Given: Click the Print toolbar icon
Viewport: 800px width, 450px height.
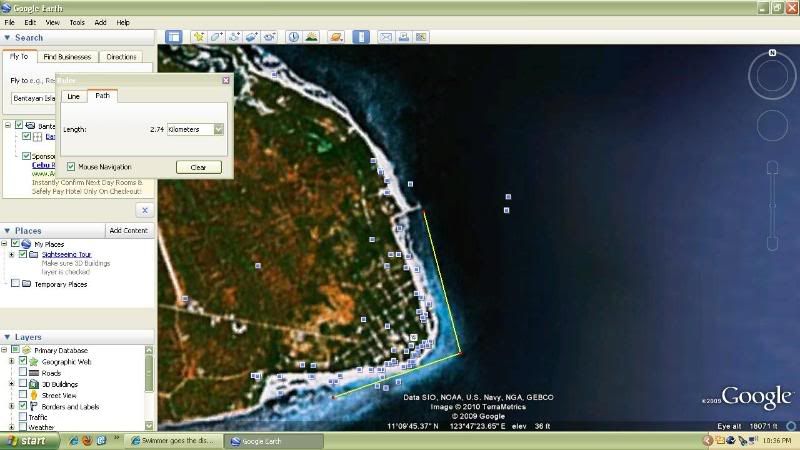Looking at the screenshot, I should pyautogui.click(x=404, y=37).
